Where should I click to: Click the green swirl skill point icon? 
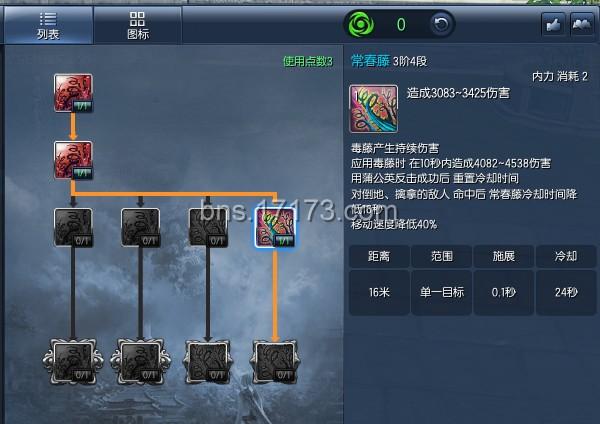coord(361,25)
